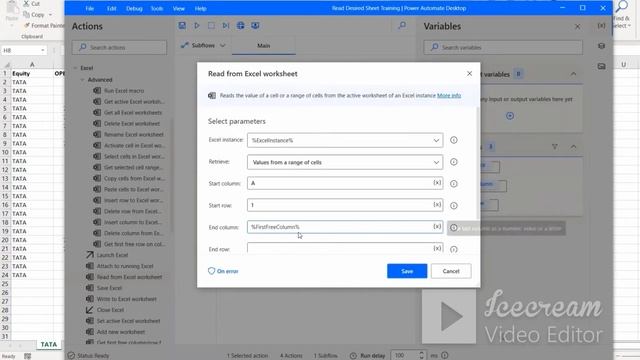640x360 pixels.
Task: Save the flow with the toolbar save icon
Action: (182, 26)
